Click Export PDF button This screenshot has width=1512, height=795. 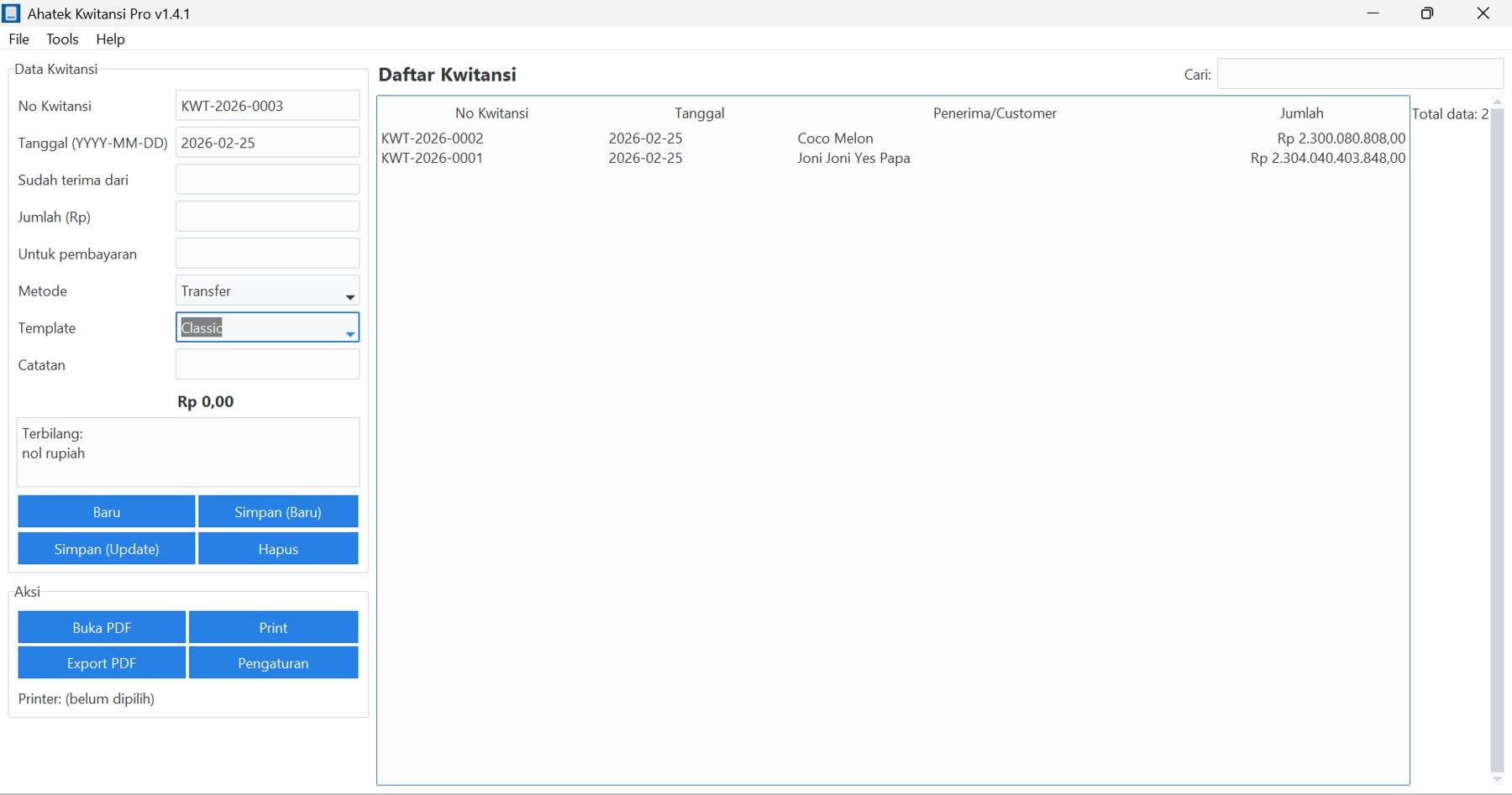pos(102,663)
